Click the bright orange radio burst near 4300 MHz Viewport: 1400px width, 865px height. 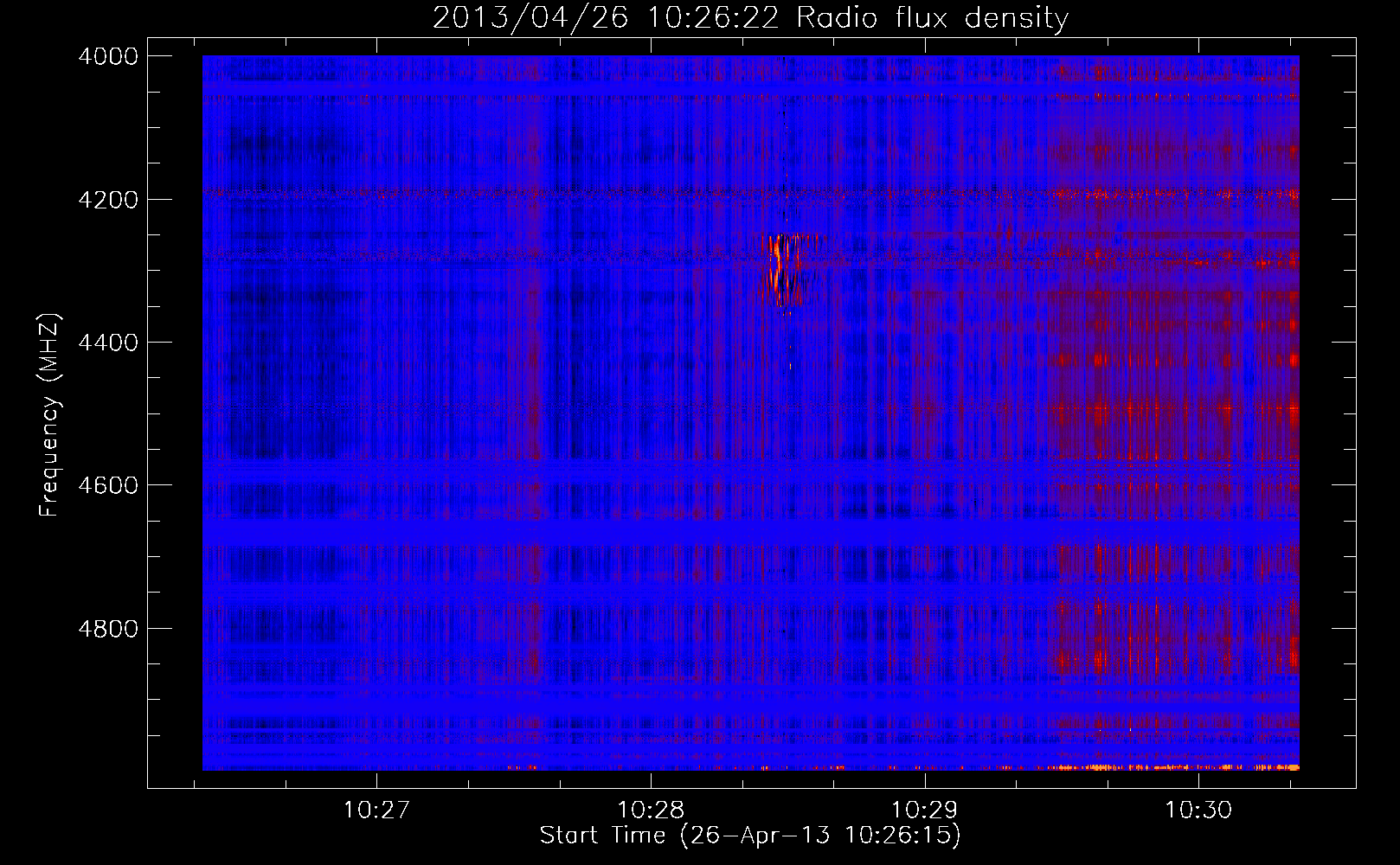(x=783, y=270)
